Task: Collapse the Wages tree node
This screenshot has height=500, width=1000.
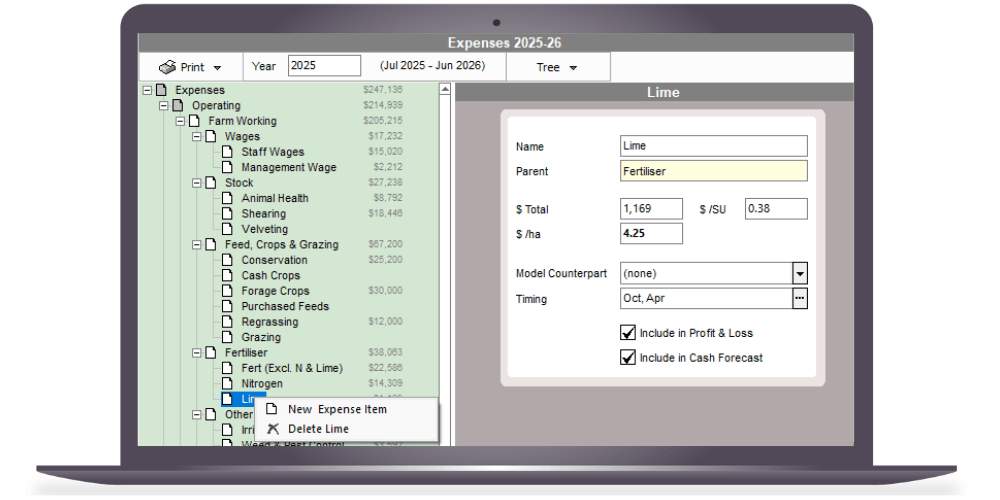Action: pos(196,137)
